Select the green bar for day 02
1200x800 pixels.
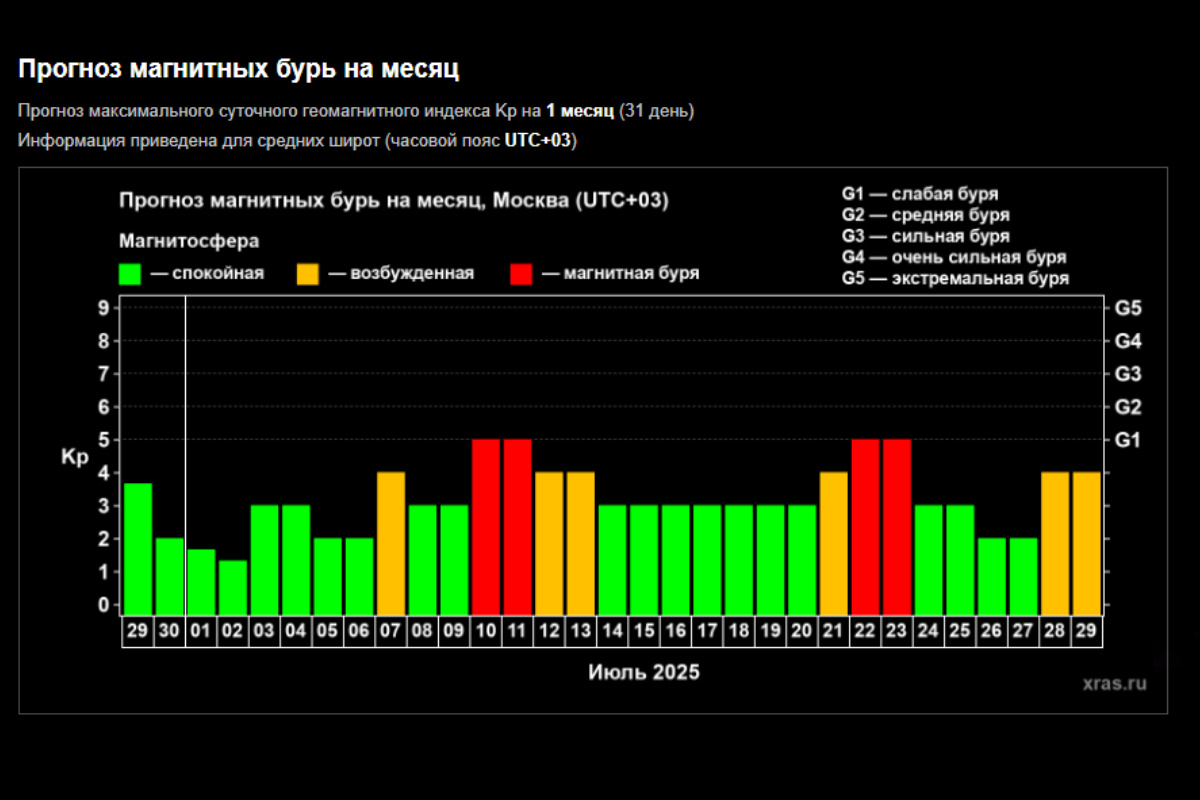(233, 587)
